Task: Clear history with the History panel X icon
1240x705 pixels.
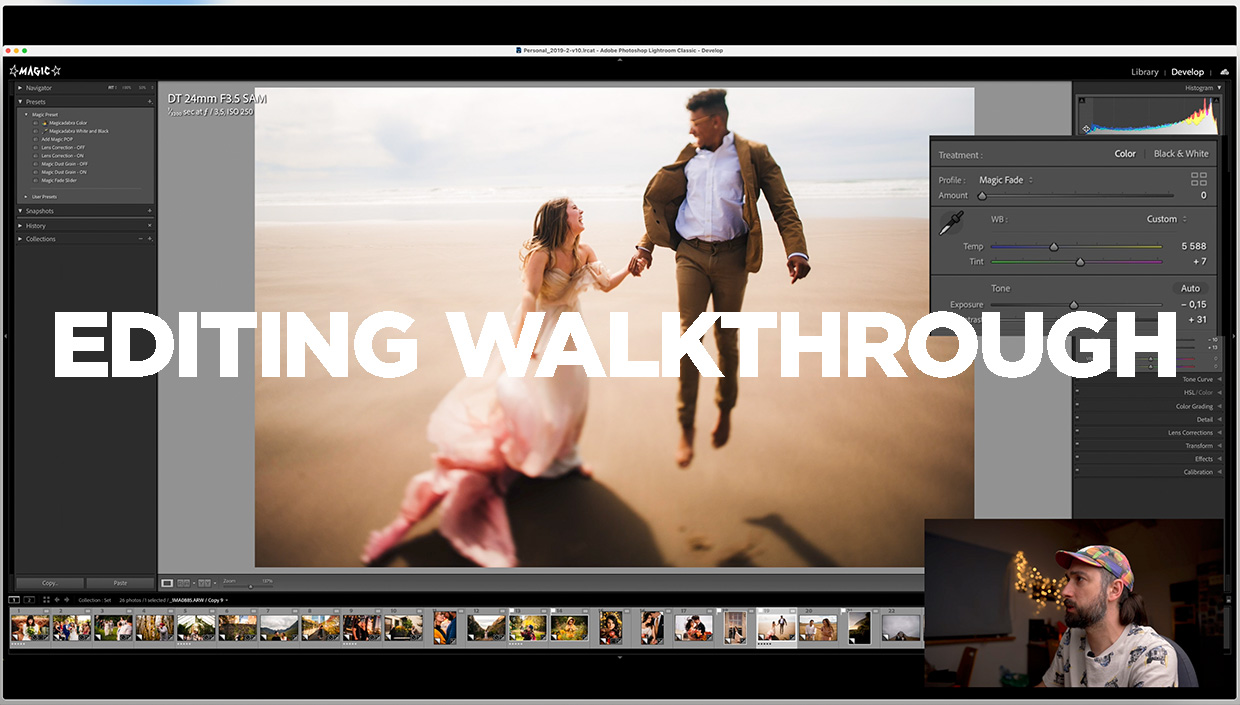Action: coord(150,225)
